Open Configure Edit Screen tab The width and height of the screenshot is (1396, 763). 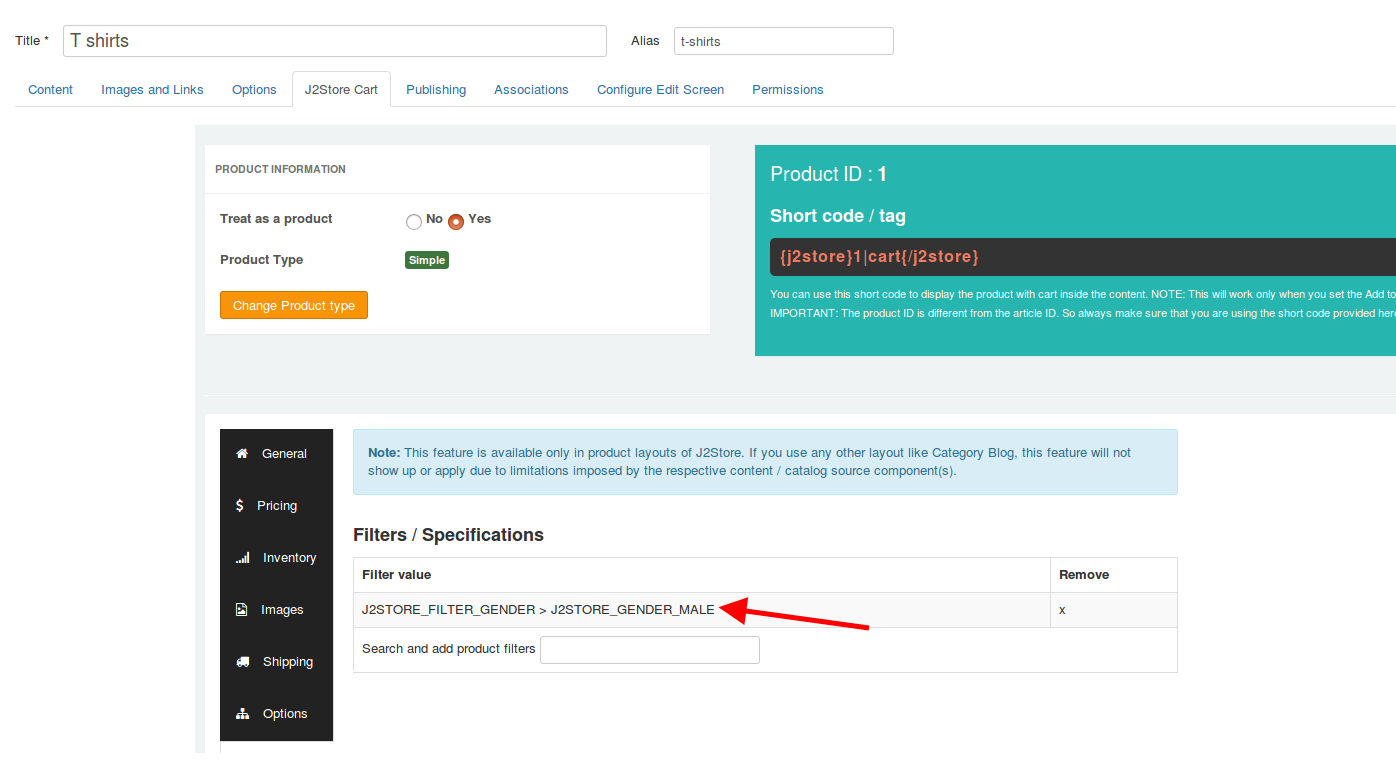point(660,90)
